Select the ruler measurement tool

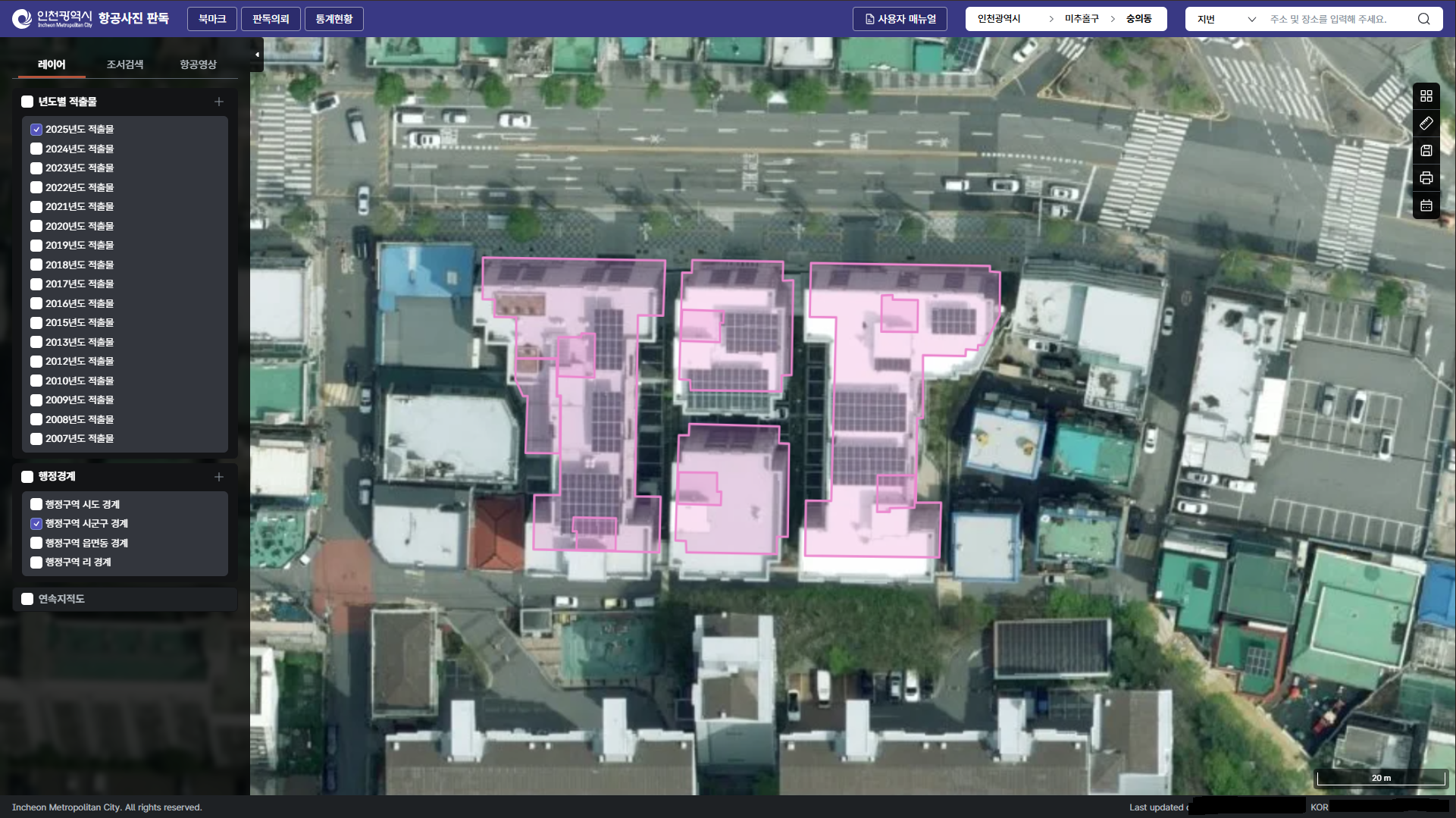pyautogui.click(x=1426, y=124)
